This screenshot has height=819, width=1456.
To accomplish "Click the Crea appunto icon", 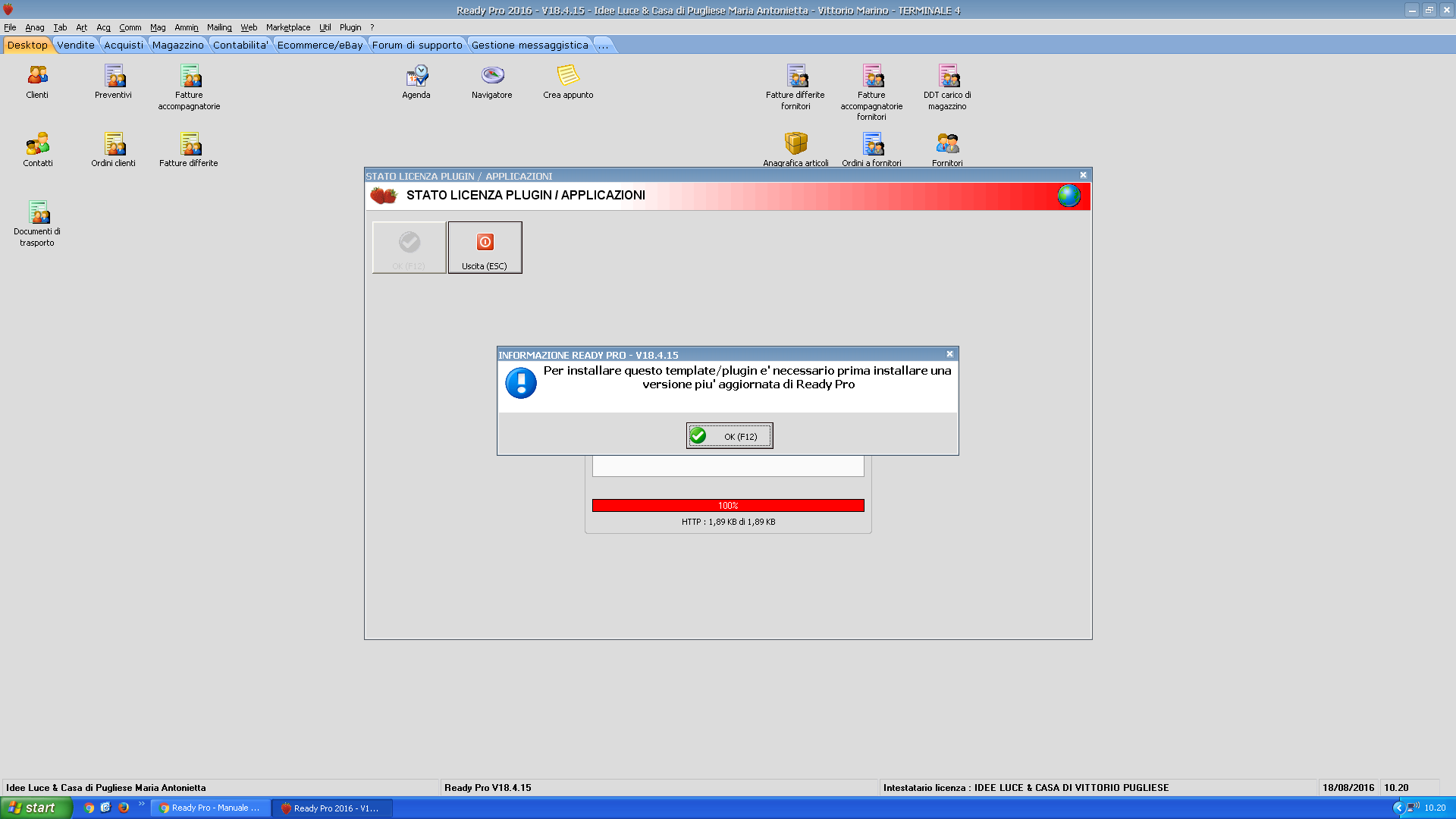I will coord(568,82).
